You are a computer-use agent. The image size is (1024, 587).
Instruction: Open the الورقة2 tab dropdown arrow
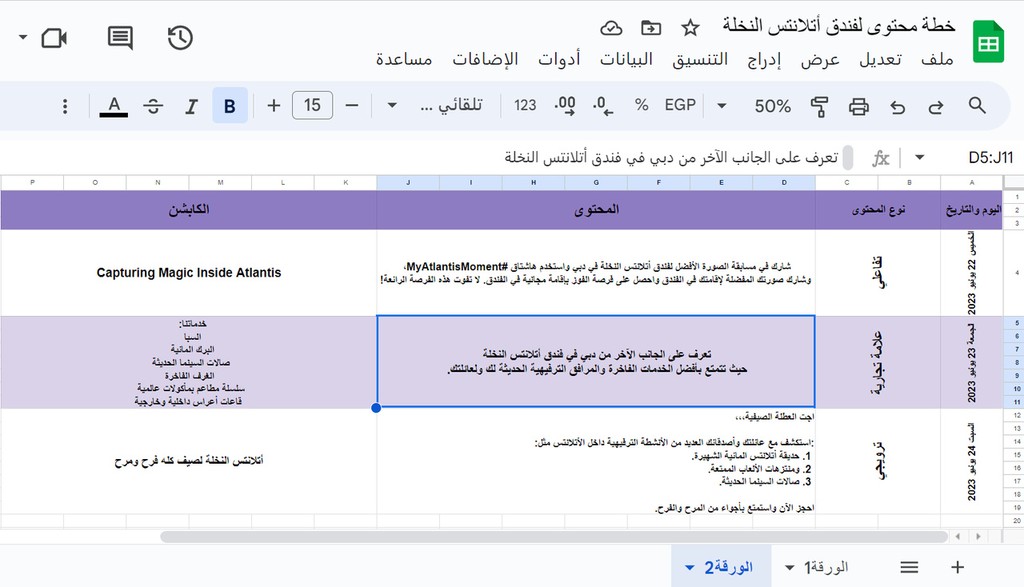click(690, 568)
